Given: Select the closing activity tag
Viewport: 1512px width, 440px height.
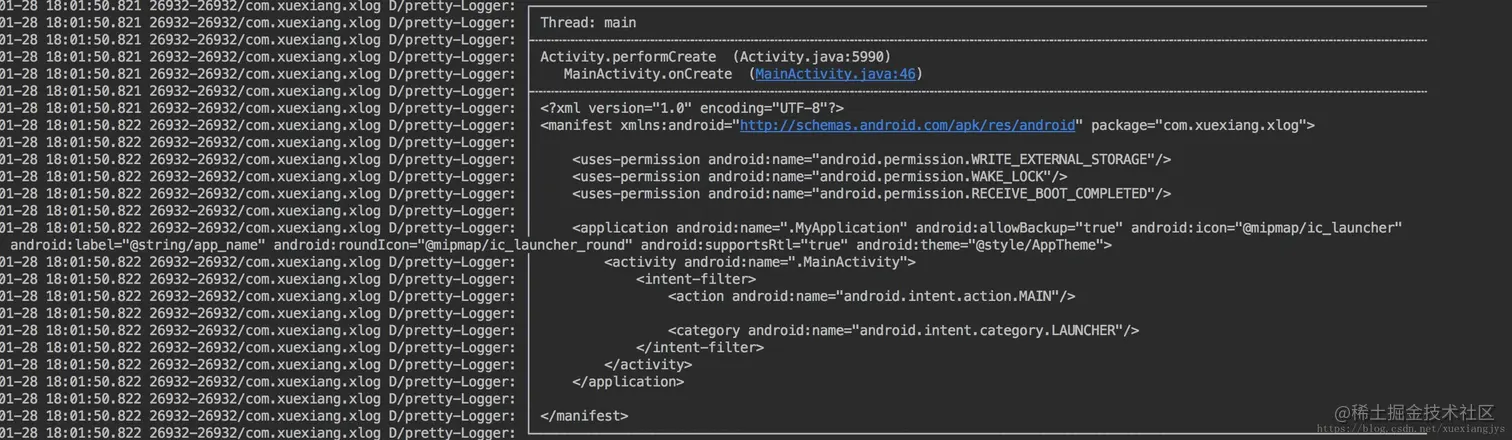Looking at the screenshot, I should [x=648, y=364].
